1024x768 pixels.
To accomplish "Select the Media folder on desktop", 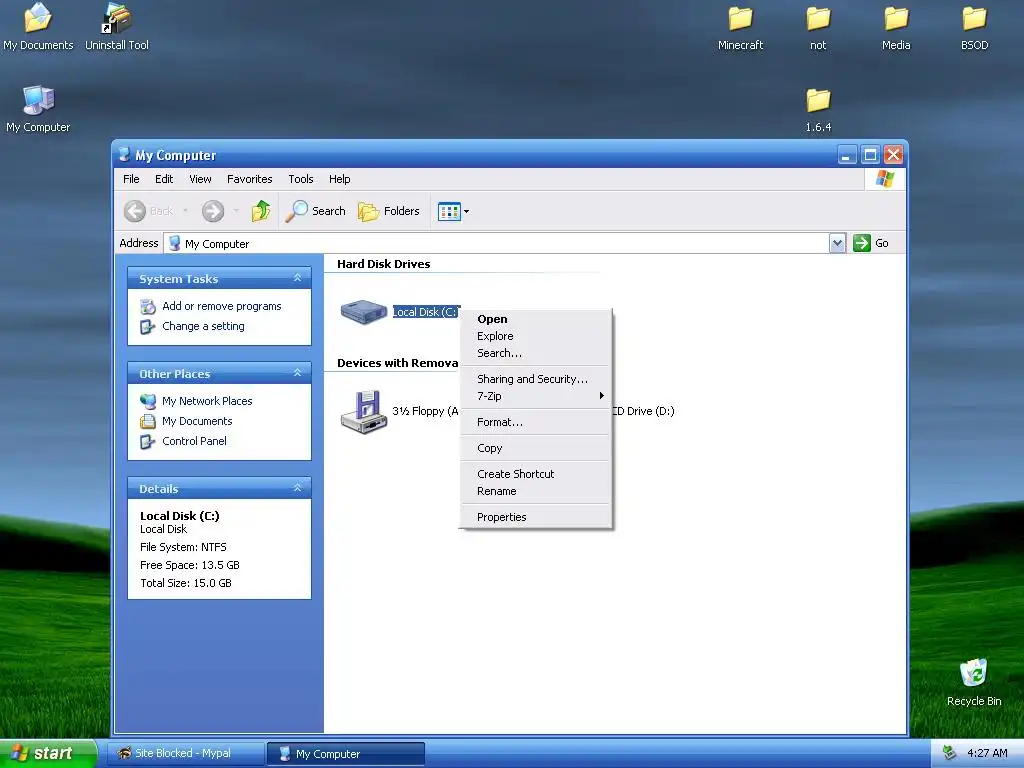I will [x=896, y=27].
